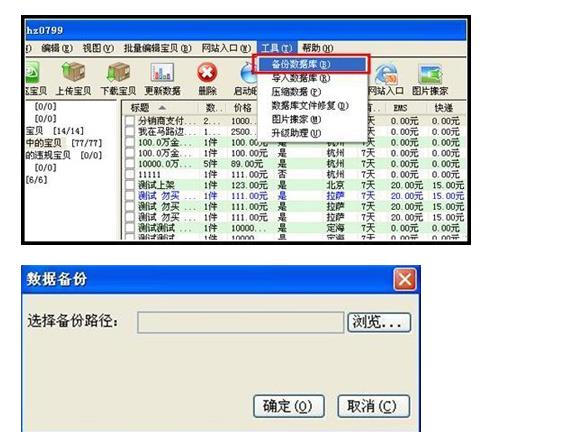Image resolution: width=570 pixels, height=439 pixels.
Task: Click the 下载宝贝 download toolbar icon
Action: coord(118,72)
